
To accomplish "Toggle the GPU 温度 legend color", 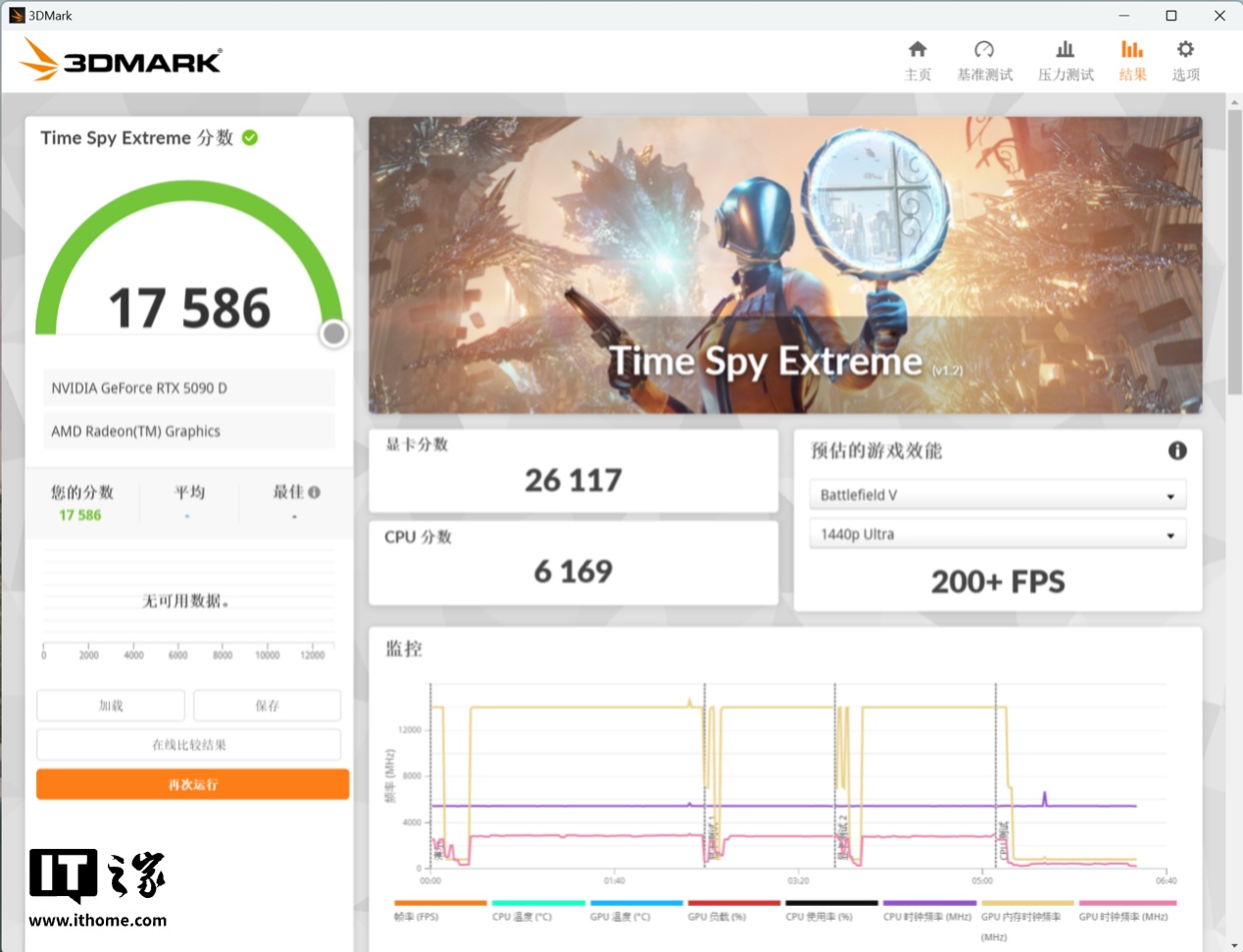I will 635,903.
